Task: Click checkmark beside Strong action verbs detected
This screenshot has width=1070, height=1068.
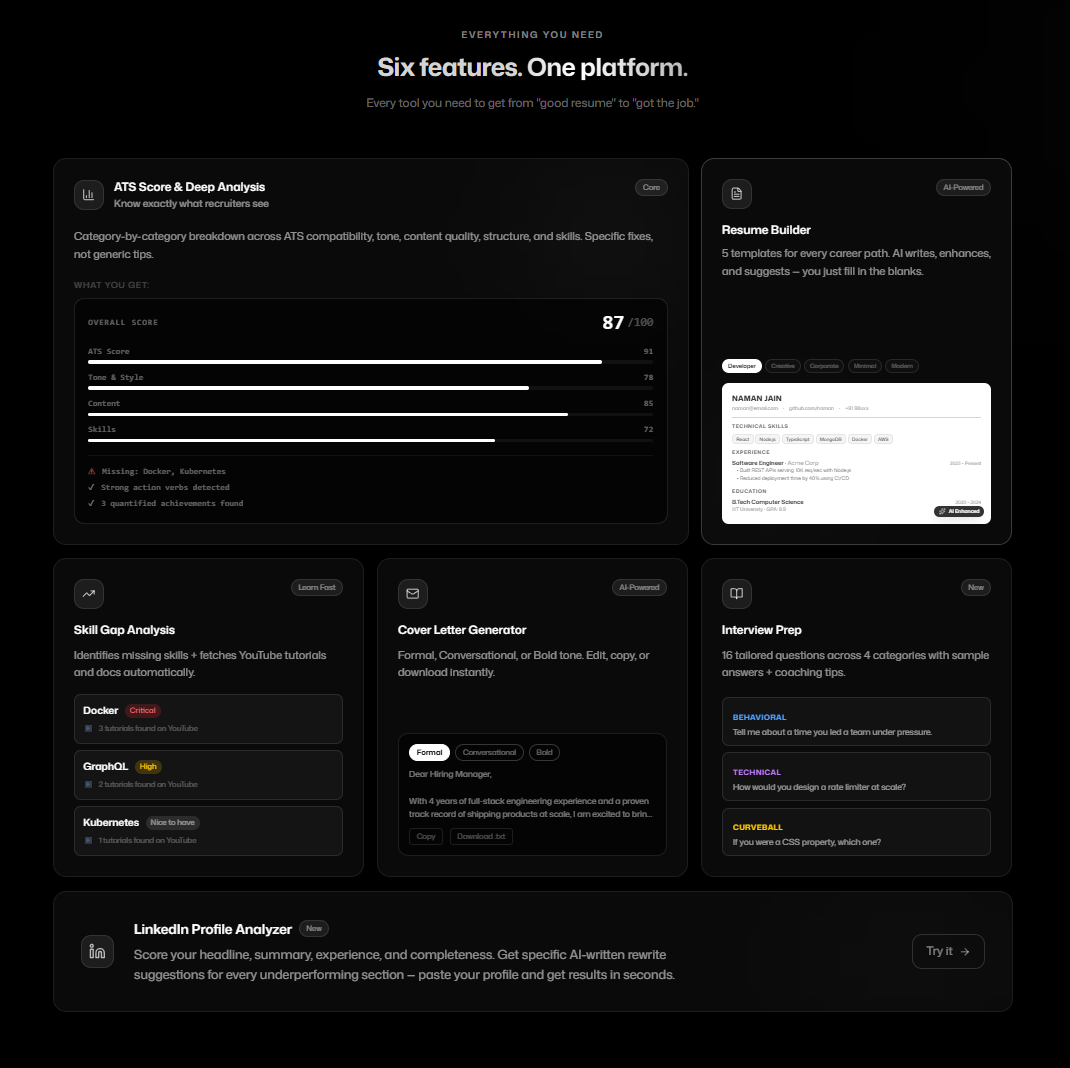Action: [x=91, y=487]
